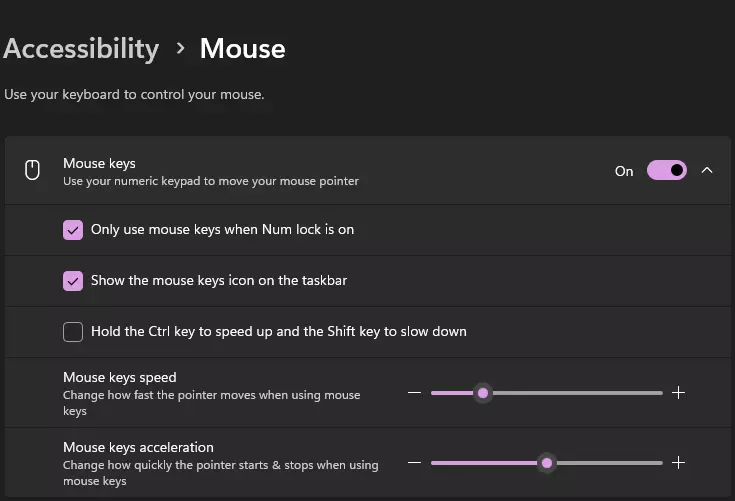Click the breadcrumb arrow between Accessibility and Mouse

[180, 48]
